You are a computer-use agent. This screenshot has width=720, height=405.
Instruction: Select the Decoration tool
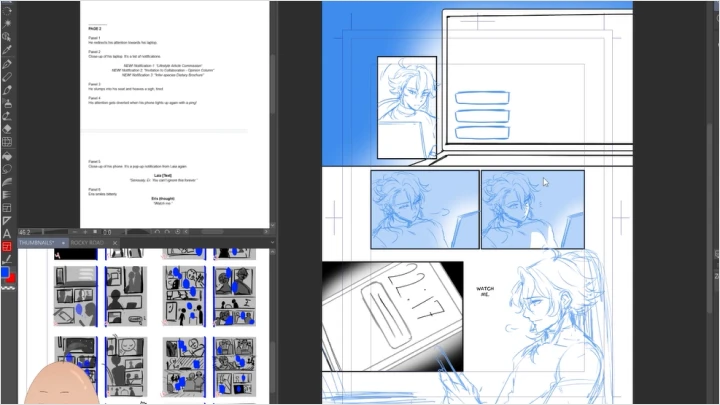(x=7, y=116)
